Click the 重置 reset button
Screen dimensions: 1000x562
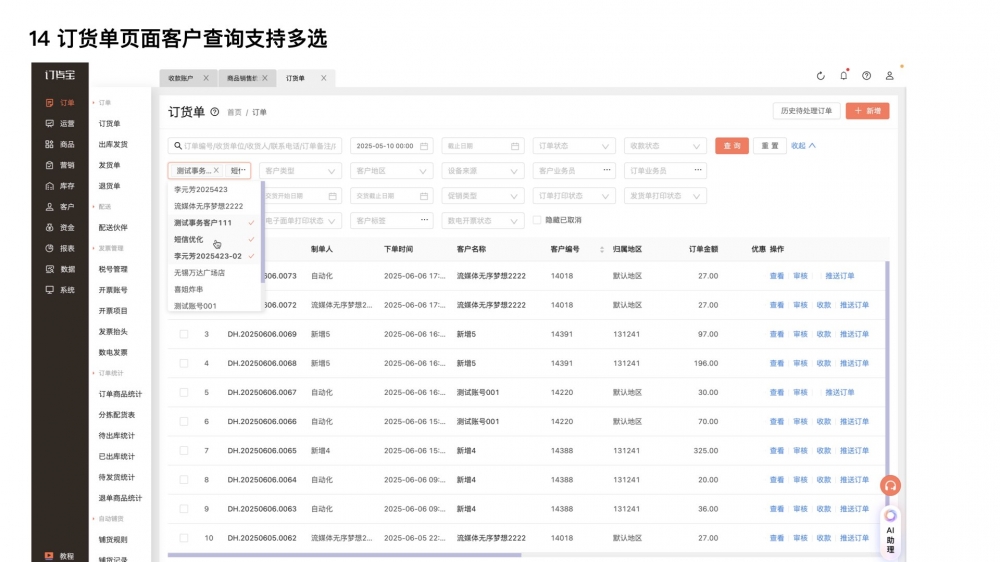769,146
